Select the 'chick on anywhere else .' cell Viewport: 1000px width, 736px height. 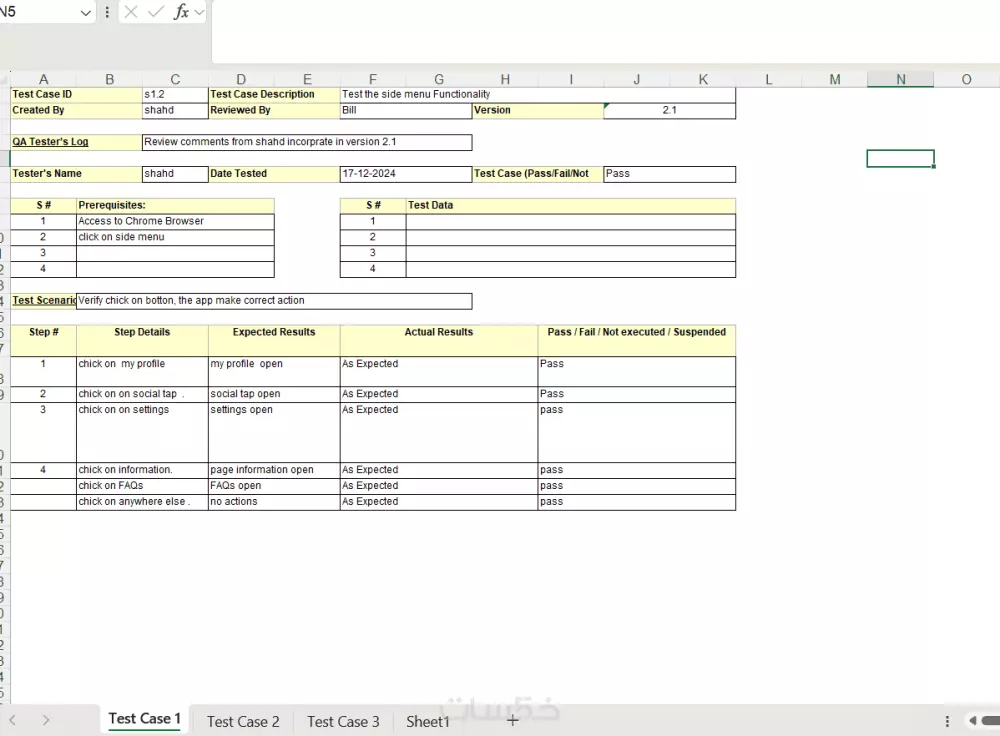pyautogui.click(x=142, y=502)
